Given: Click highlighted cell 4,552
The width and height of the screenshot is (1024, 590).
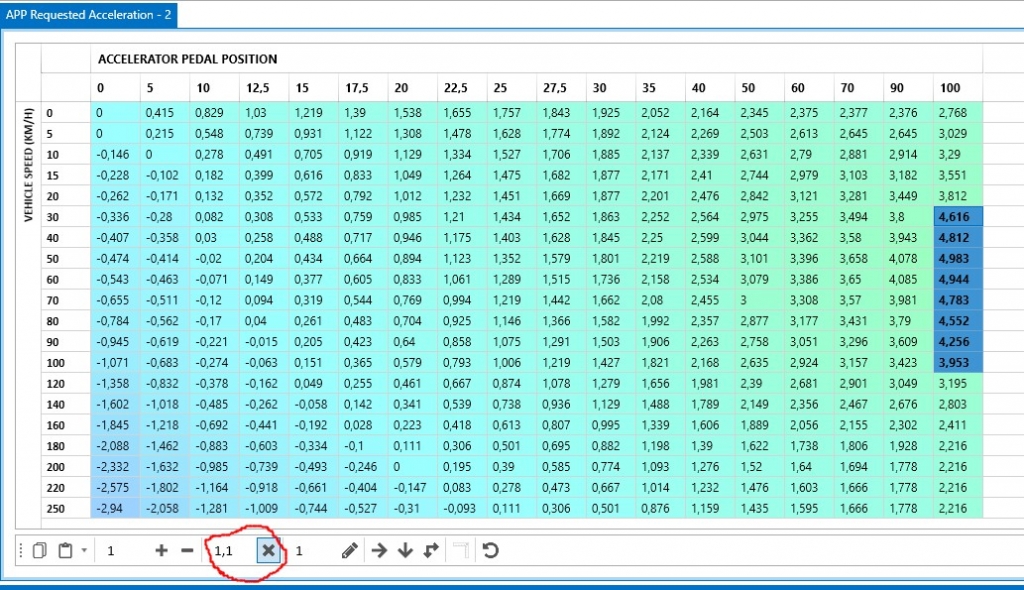Looking at the screenshot, I should point(957,321).
